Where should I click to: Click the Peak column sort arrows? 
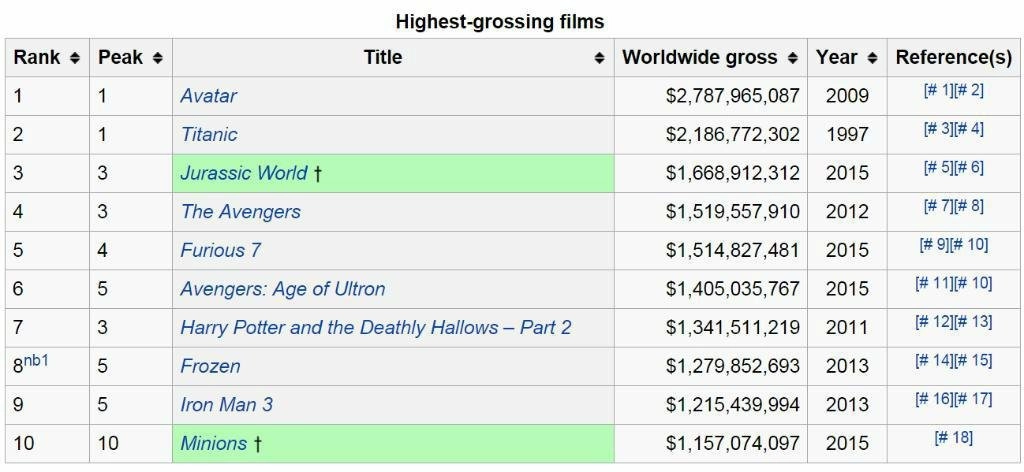click(x=157, y=58)
